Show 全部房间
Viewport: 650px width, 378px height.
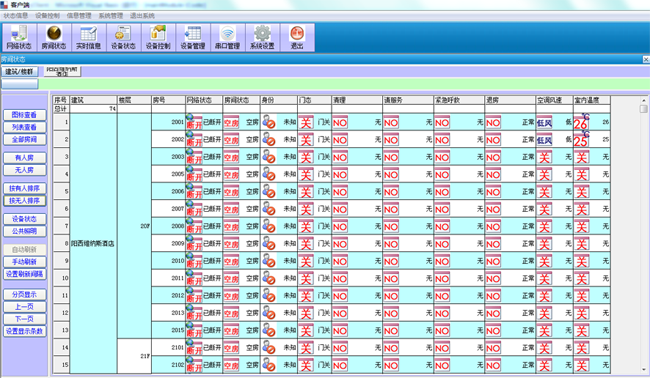point(24,140)
